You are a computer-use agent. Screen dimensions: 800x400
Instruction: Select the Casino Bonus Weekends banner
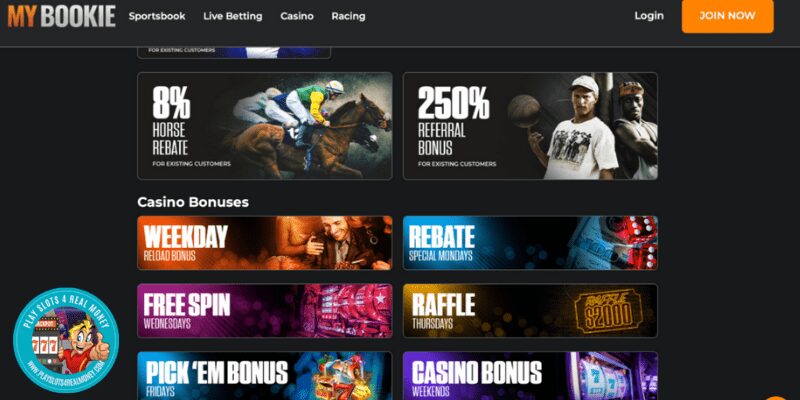tap(530, 376)
